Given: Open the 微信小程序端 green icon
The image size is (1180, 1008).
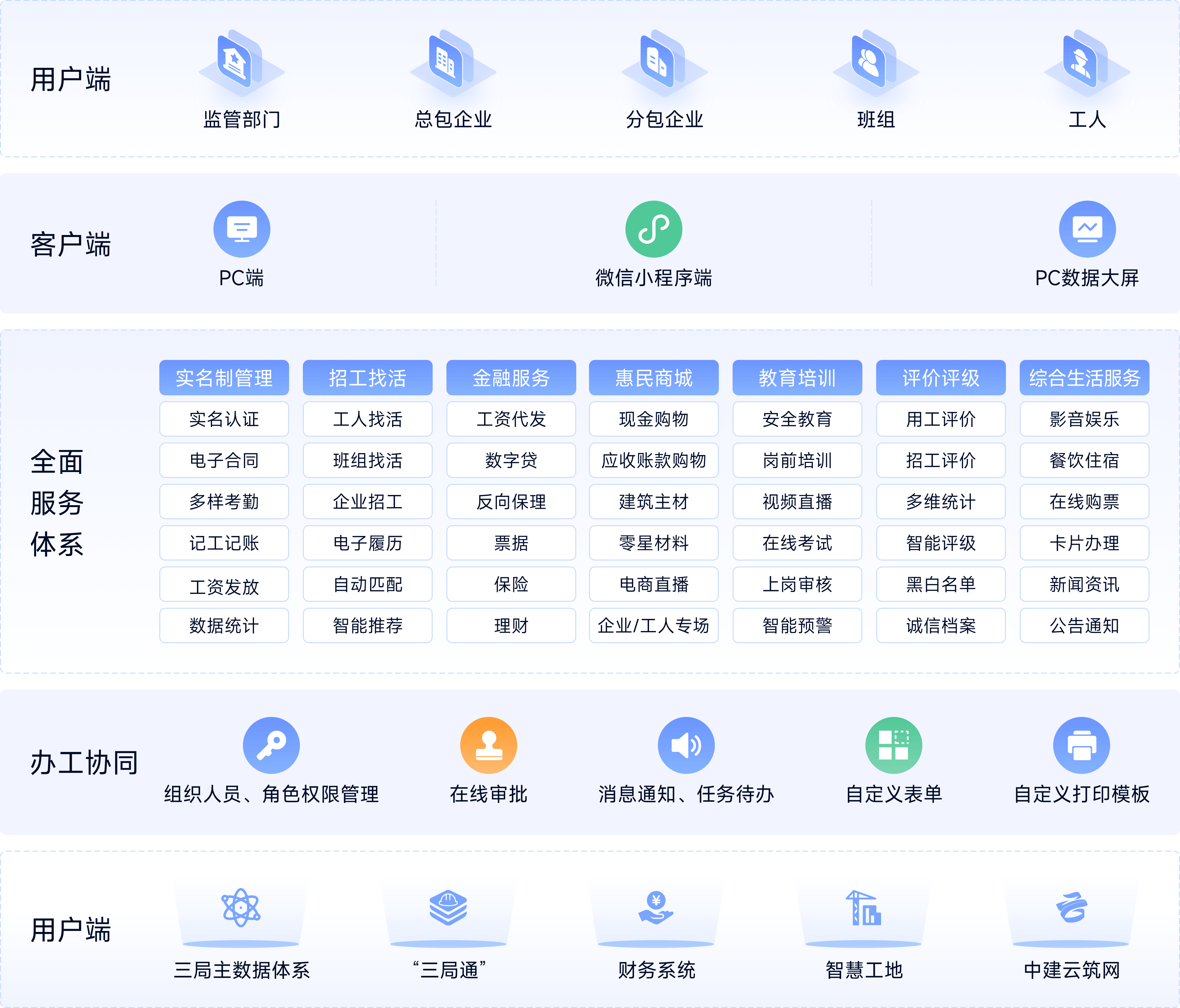Looking at the screenshot, I should pos(653,229).
